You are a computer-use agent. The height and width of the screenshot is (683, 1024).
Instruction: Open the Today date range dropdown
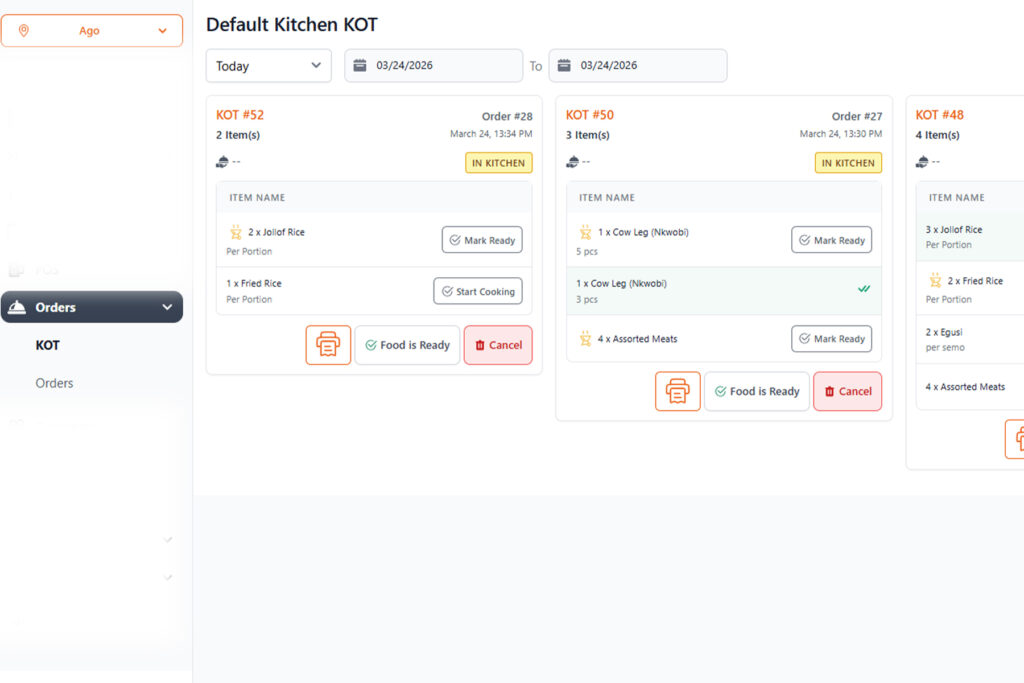pyautogui.click(x=268, y=66)
